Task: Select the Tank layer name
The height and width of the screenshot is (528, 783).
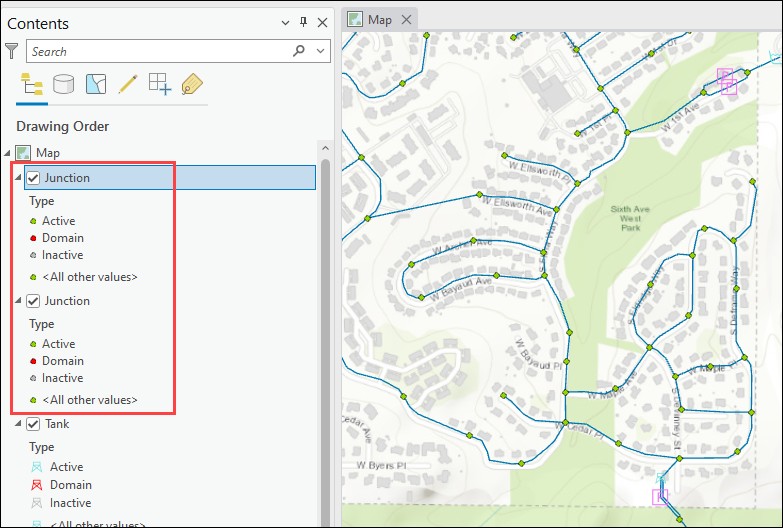Action: click(57, 424)
